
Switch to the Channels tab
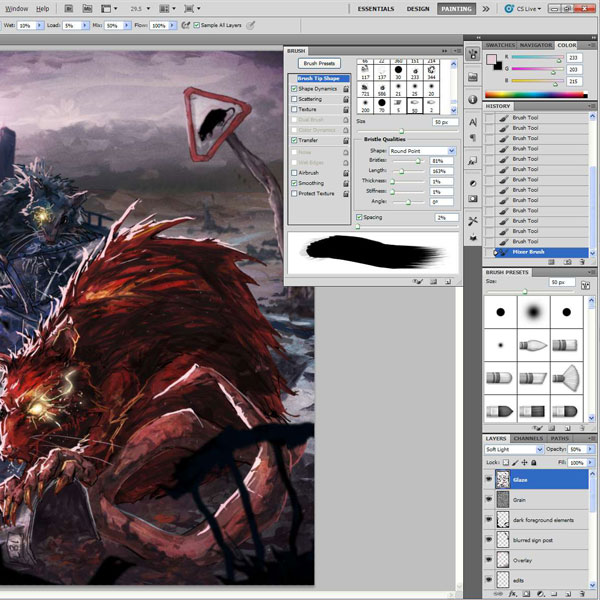[528, 438]
